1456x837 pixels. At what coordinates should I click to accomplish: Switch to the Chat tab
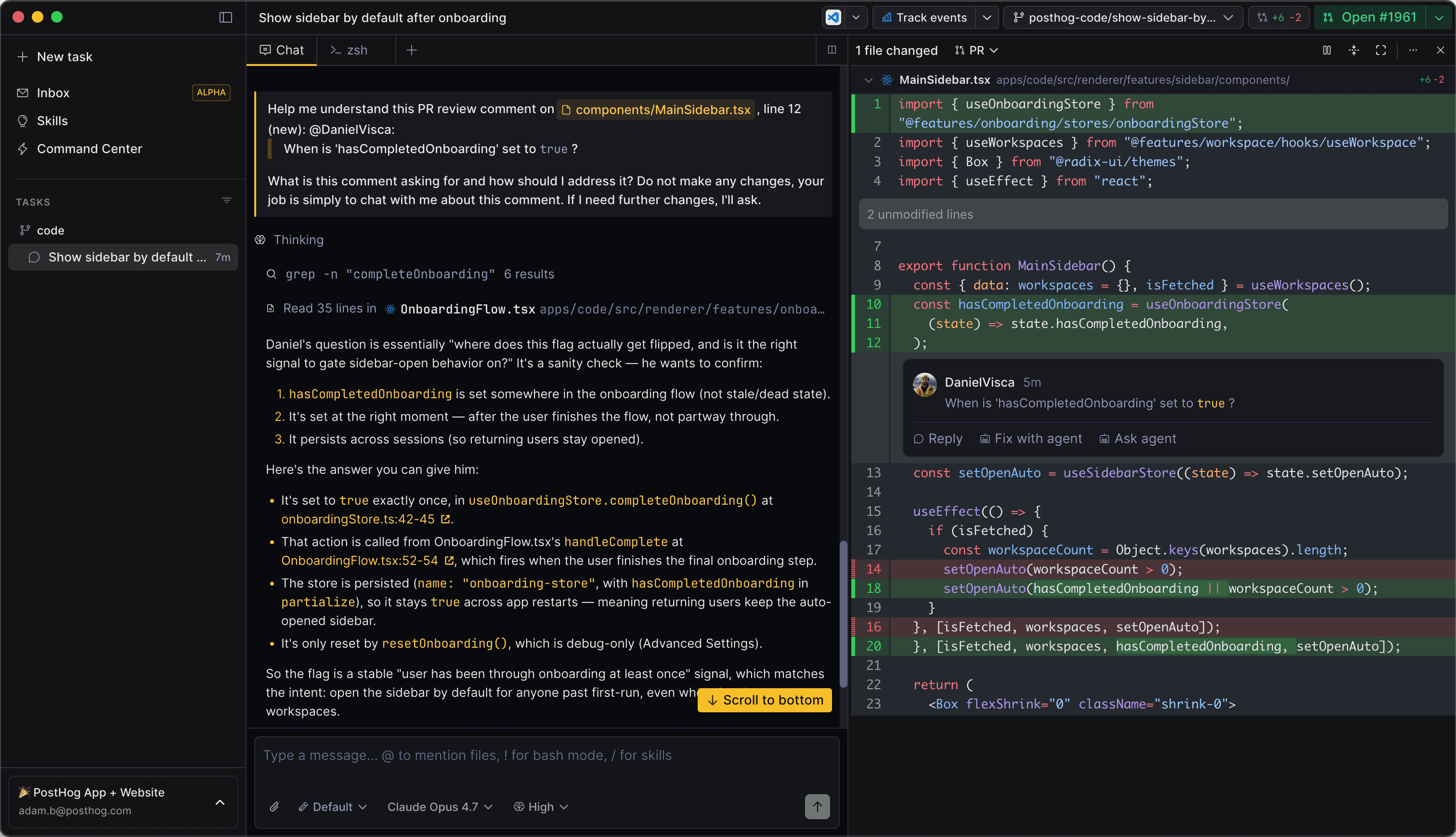[x=282, y=50]
